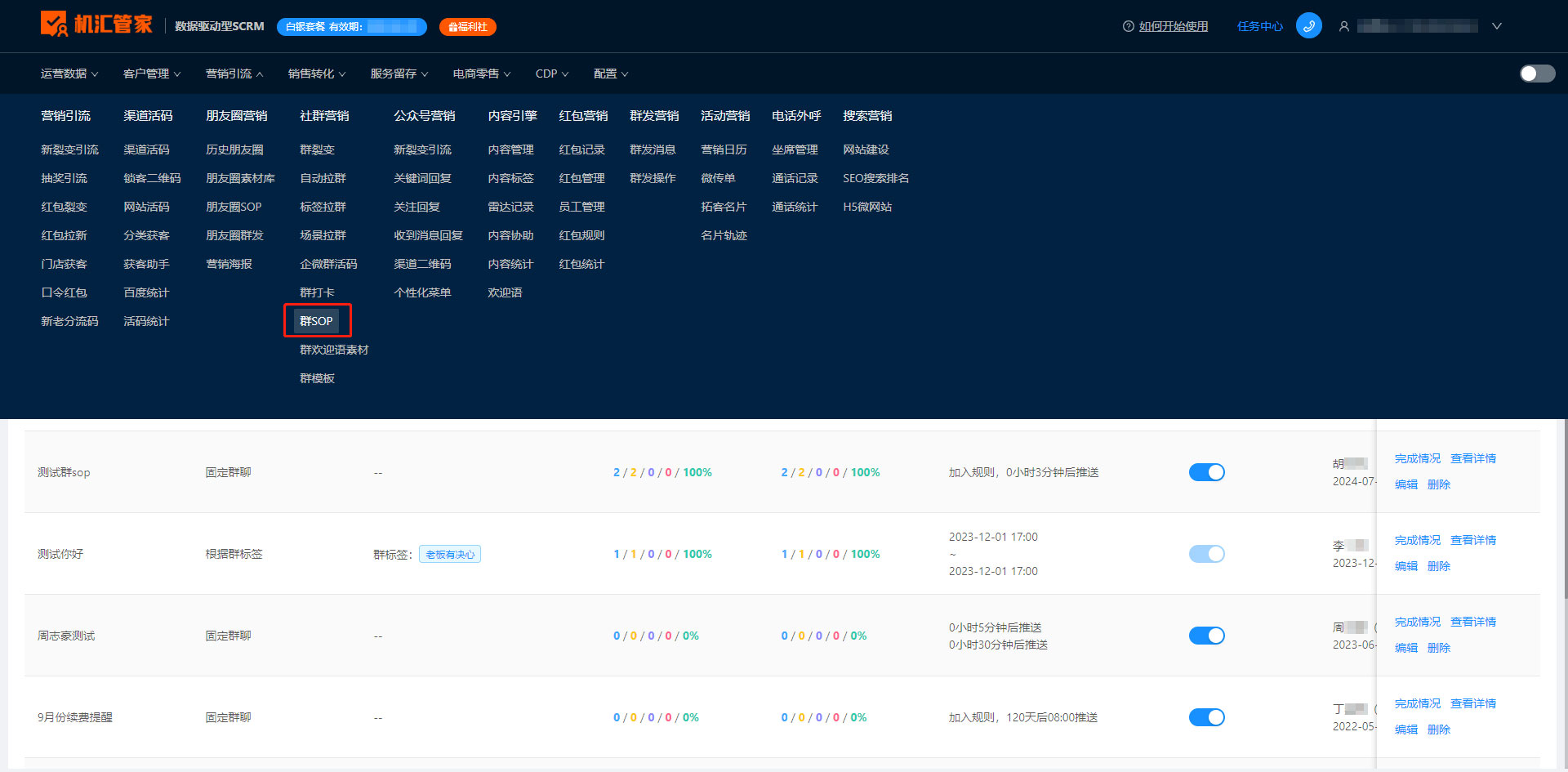
Task: Select 欢迎语 menu item
Action: point(506,292)
